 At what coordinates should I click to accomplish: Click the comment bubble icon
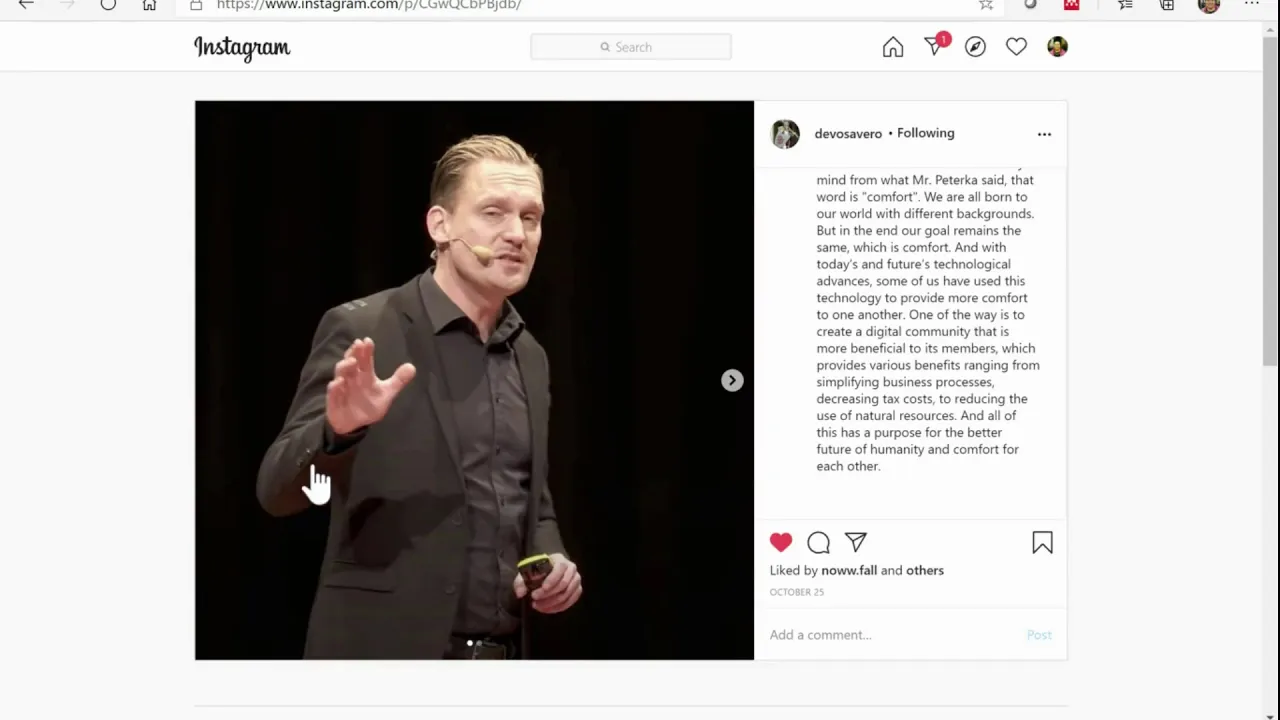pos(818,543)
